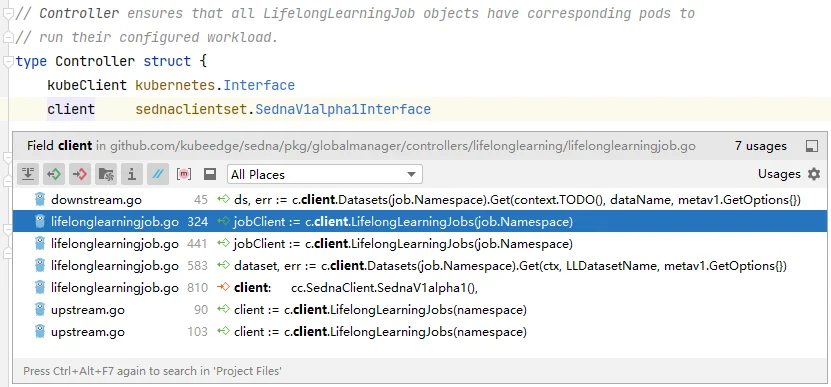Click read-access arrow icon on line 45 row

pyautogui.click(x=224, y=200)
